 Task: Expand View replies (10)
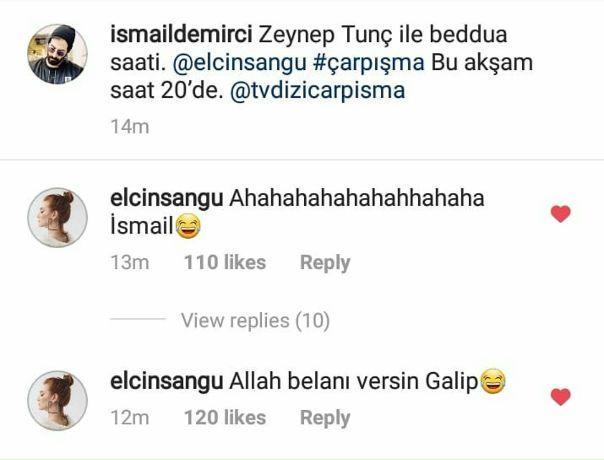pyautogui.click(x=255, y=321)
